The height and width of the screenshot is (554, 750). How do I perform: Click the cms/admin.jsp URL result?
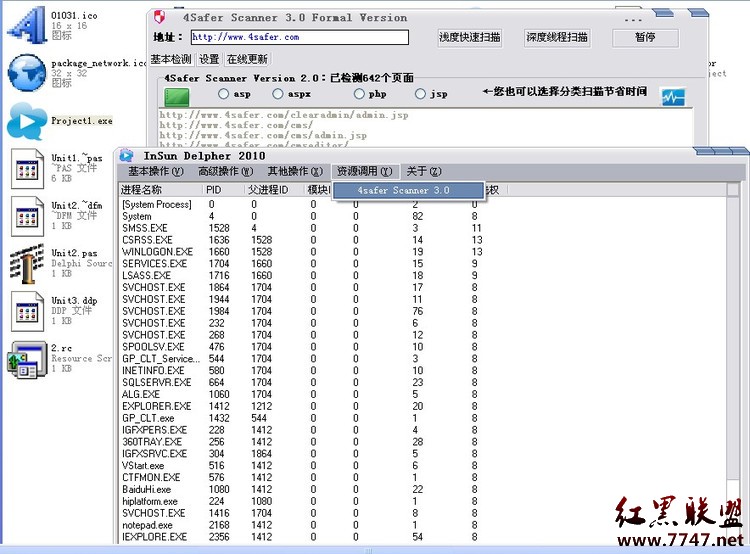(x=263, y=135)
